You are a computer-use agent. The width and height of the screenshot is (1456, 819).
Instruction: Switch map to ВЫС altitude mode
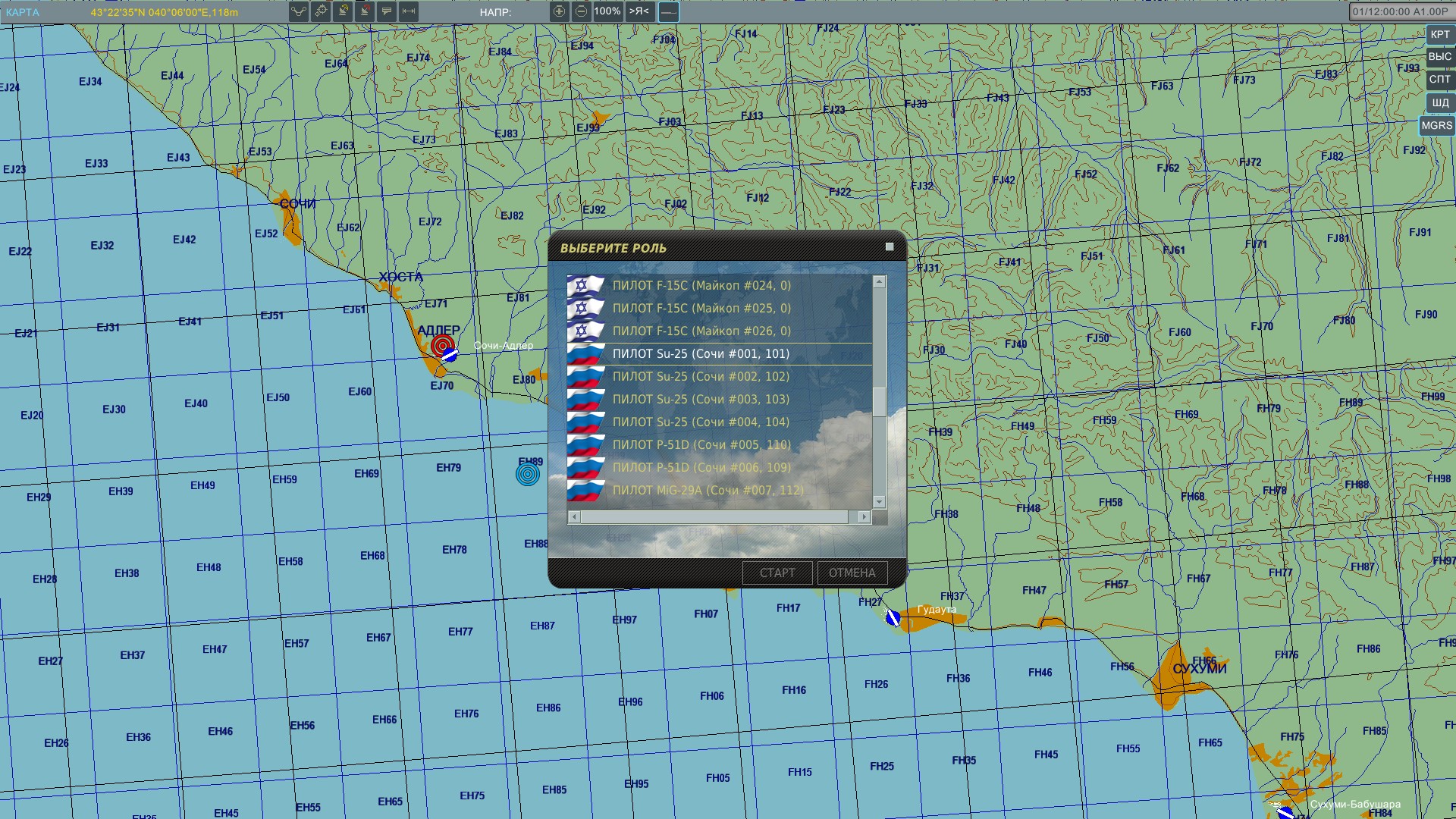click(x=1439, y=57)
